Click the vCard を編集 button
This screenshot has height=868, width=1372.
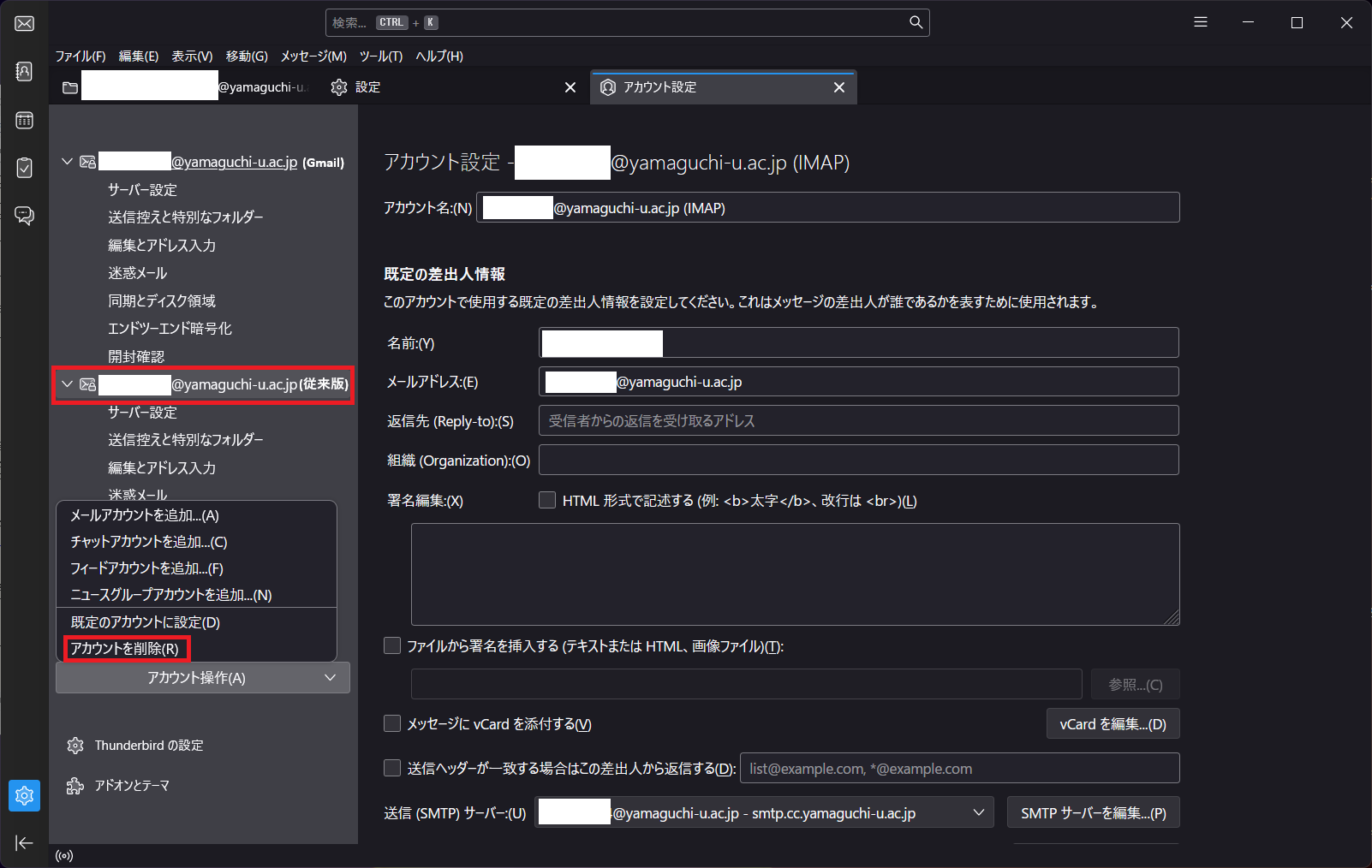1113,724
